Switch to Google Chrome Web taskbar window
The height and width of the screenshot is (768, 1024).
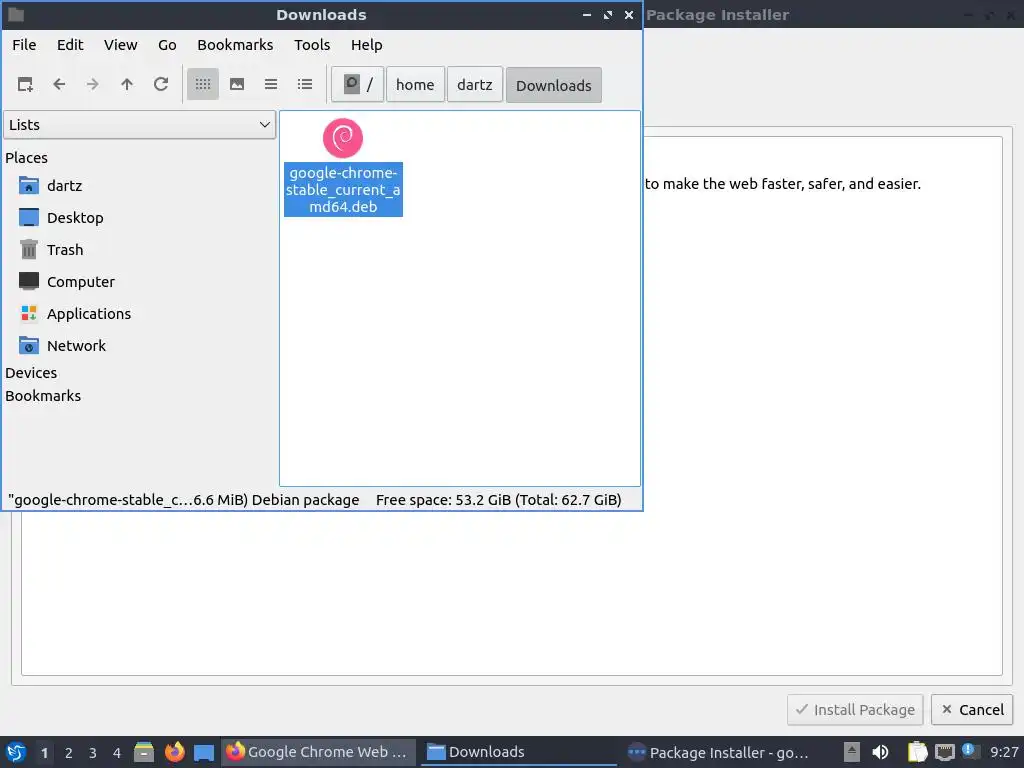click(x=318, y=752)
